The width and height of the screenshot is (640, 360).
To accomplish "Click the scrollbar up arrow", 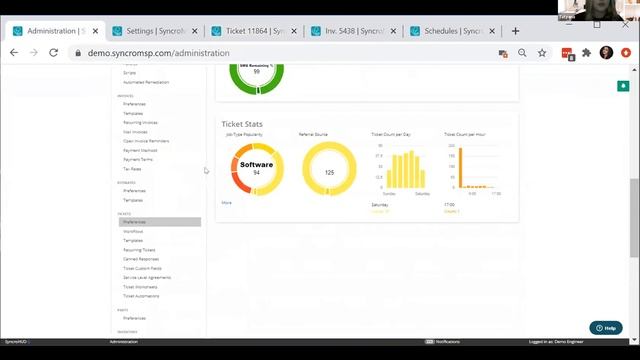I will 634,70.
